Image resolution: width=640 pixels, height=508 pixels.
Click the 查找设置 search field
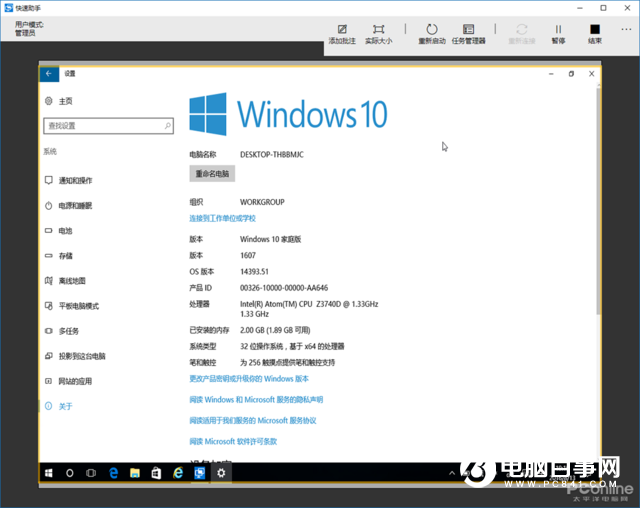(108, 126)
